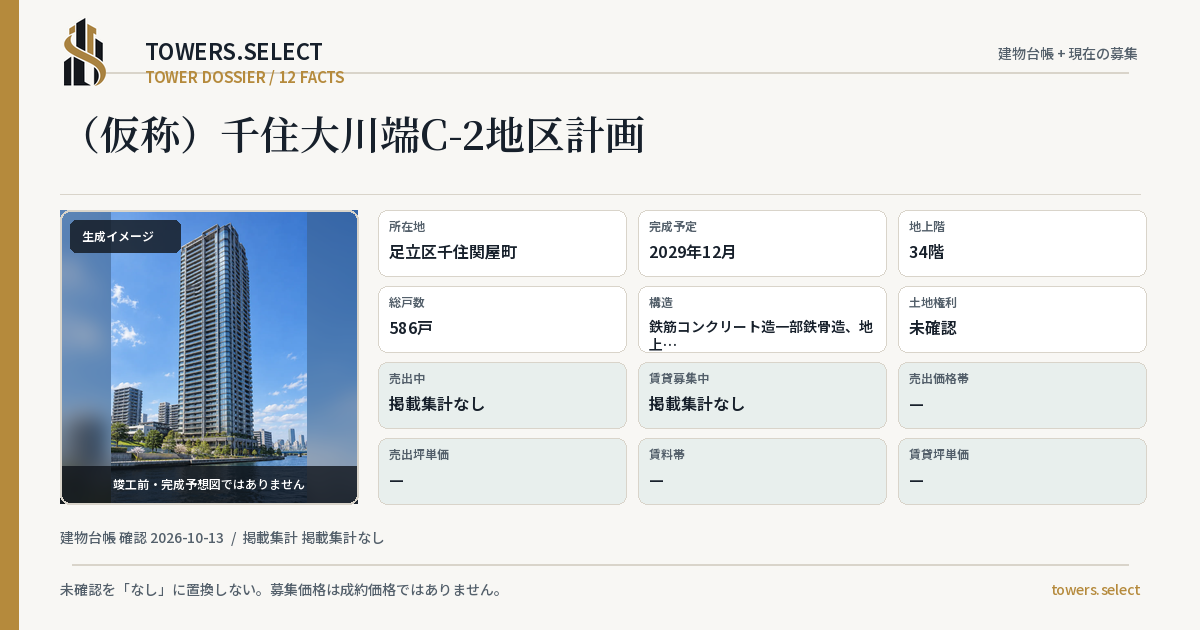Open the generated tower image thumbnail
The image size is (1200, 630).
(209, 357)
